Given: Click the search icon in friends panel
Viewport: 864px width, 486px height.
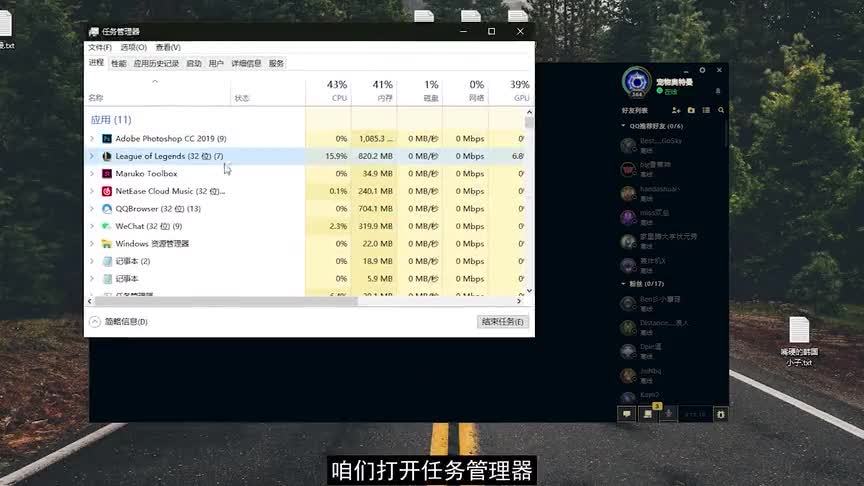Looking at the screenshot, I should coord(721,110).
